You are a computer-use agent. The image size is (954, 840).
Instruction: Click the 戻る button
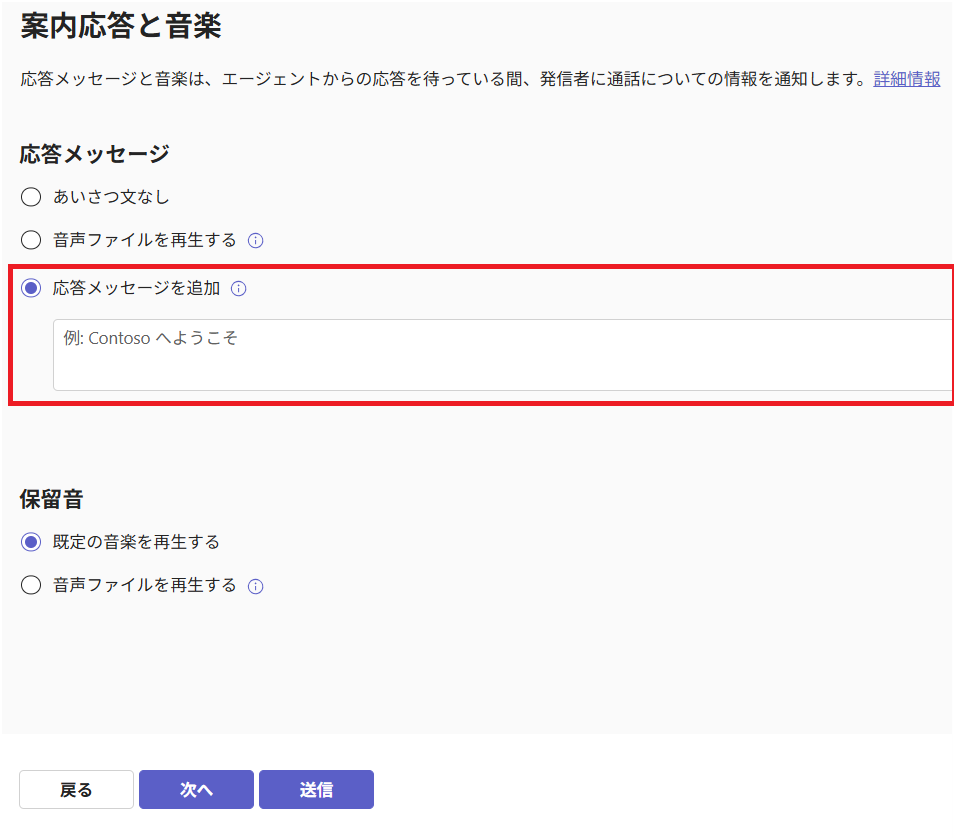point(76,790)
